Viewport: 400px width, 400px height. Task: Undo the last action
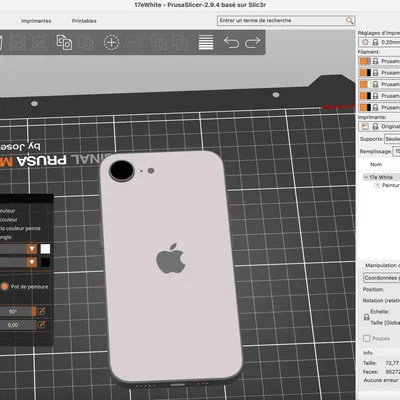[x=231, y=42]
